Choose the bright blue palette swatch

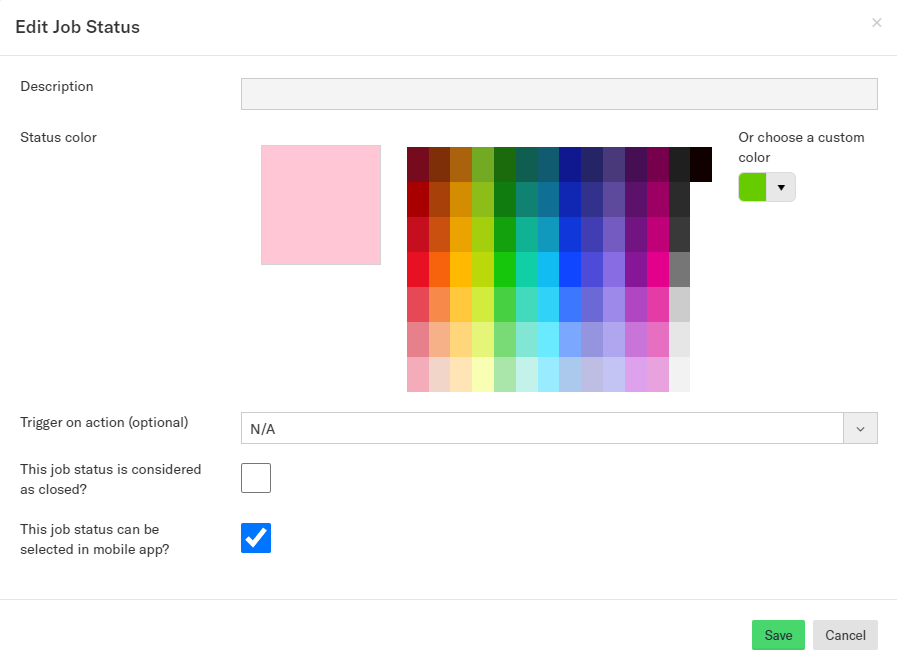pos(570,269)
